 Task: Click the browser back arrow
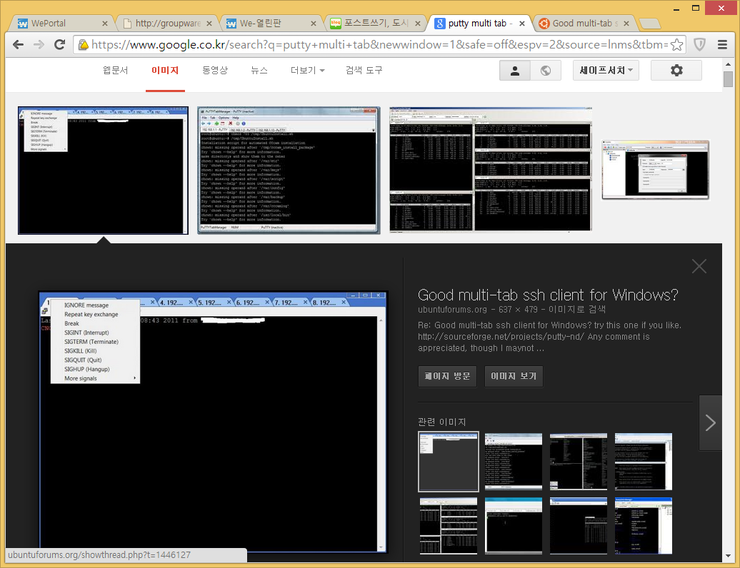15,44
